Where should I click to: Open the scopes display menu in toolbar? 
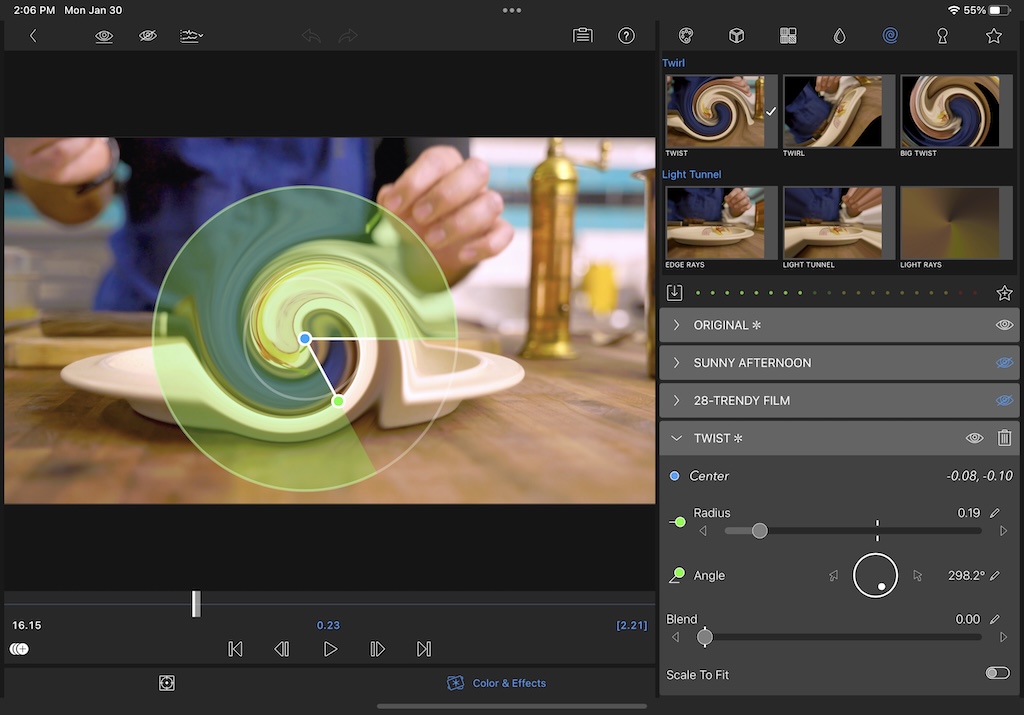click(191, 36)
